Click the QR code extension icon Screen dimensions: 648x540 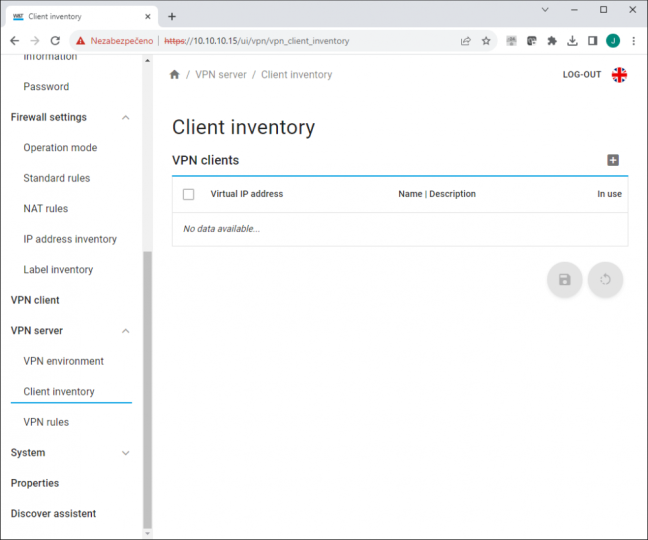click(x=512, y=40)
